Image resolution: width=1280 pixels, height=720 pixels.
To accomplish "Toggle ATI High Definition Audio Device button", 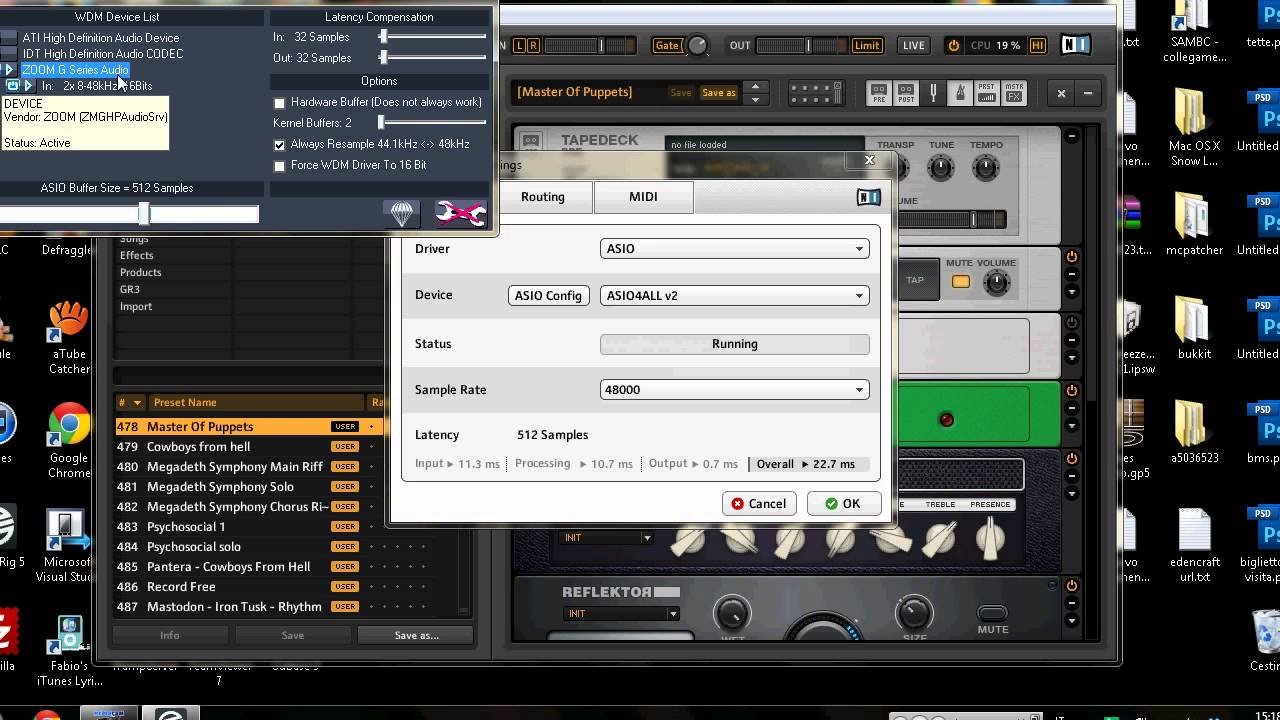I will pyautogui.click(x=8, y=38).
